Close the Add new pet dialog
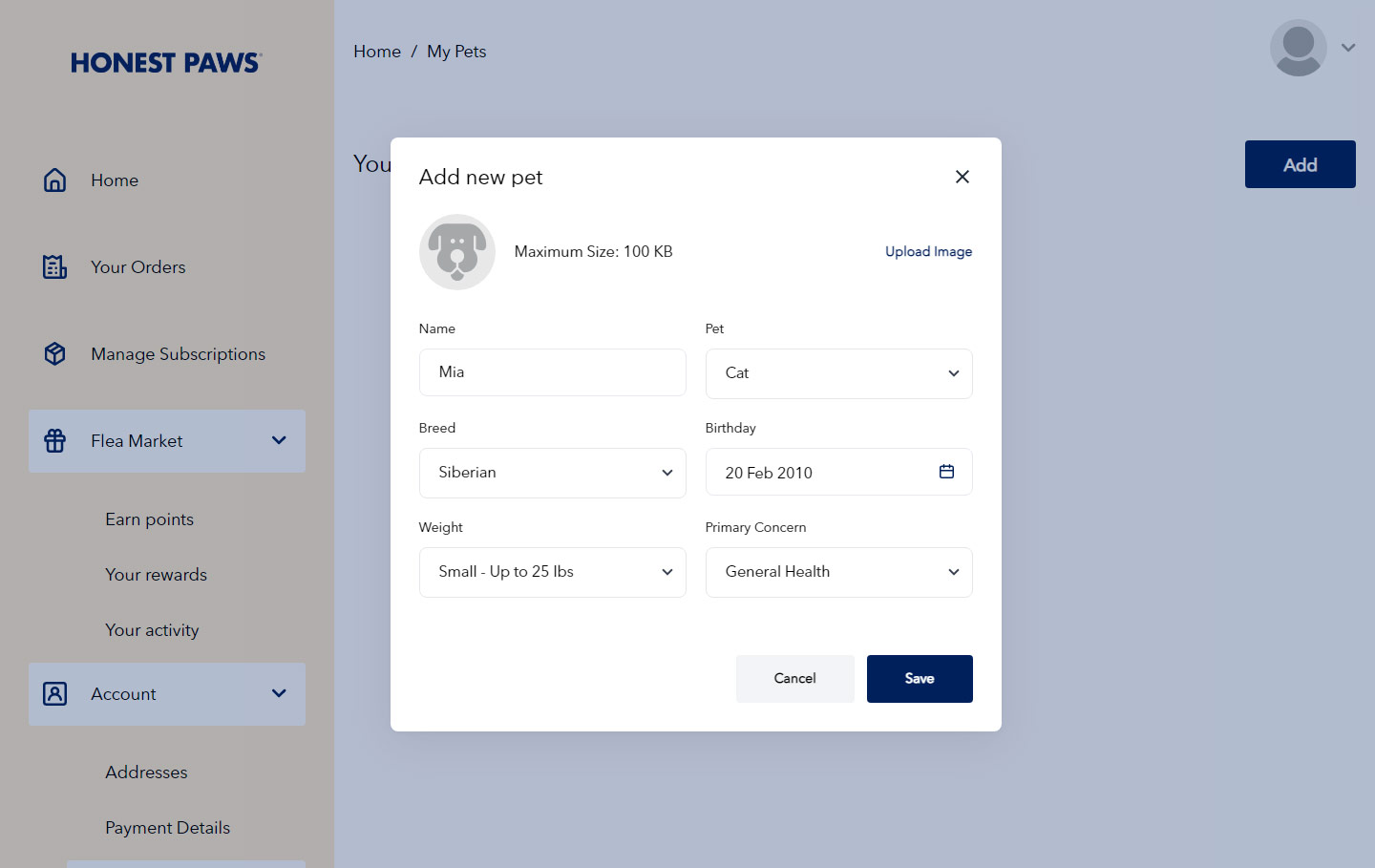Viewport: 1375px width, 868px height. (x=962, y=177)
